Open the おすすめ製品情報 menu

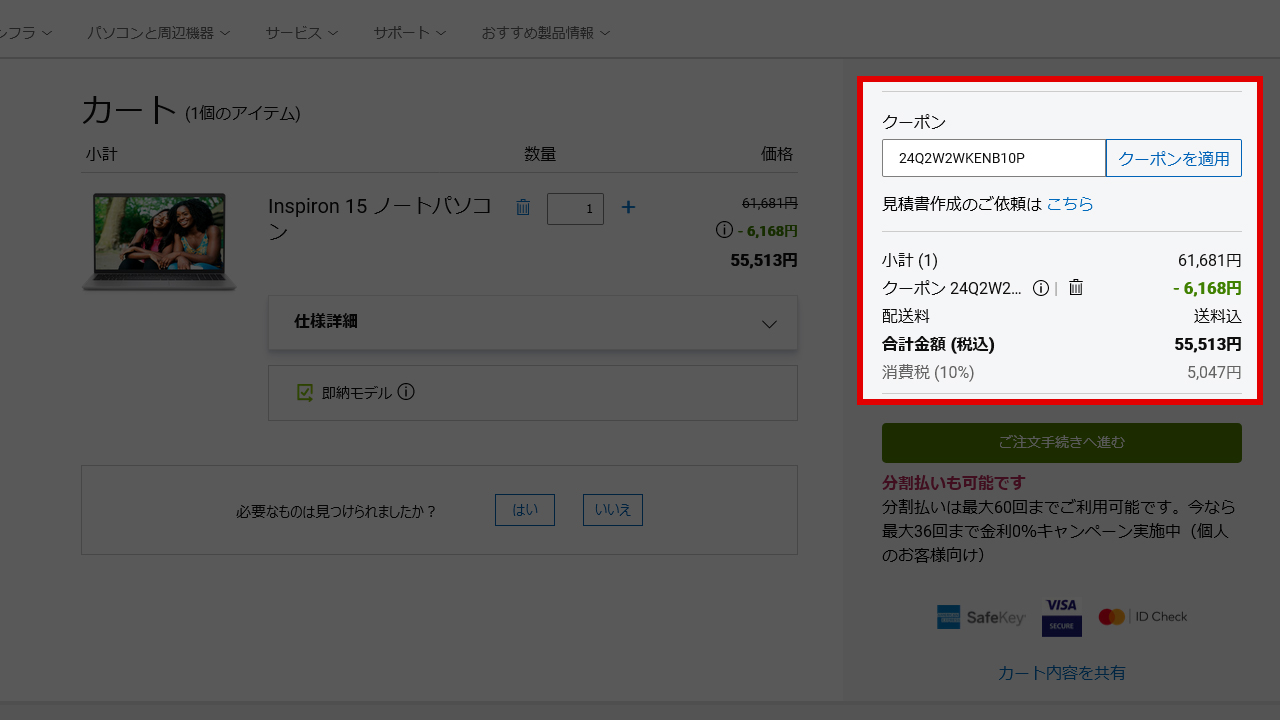pos(546,32)
